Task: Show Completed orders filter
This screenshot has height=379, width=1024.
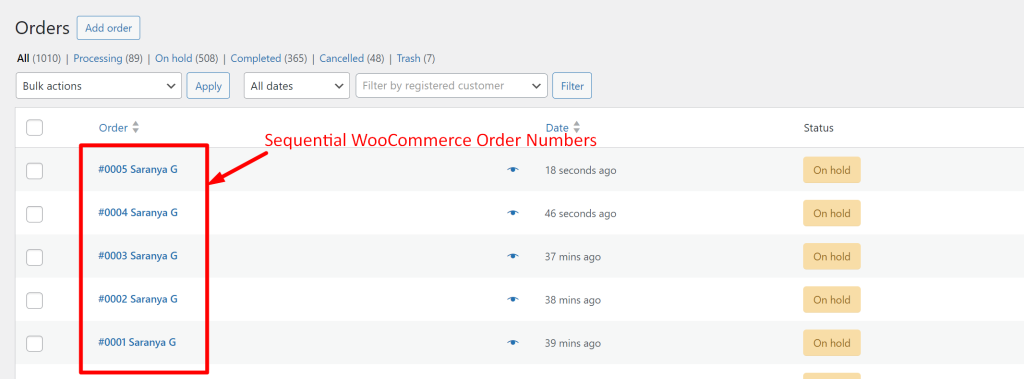Action: pyautogui.click(x=255, y=58)
